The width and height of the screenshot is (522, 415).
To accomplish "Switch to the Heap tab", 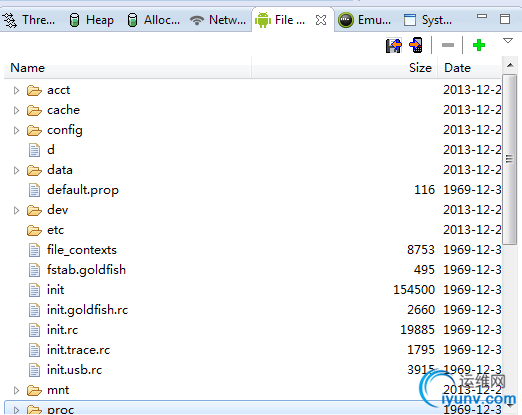I will click(x=92, y=20).
